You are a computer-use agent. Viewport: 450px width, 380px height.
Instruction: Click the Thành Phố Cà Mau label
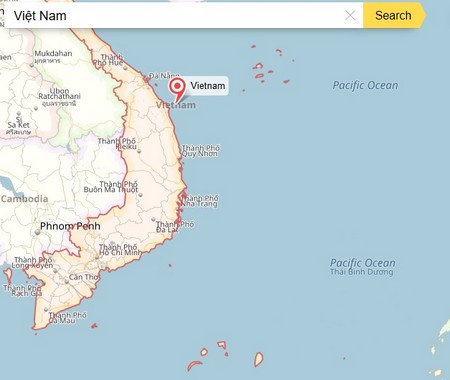point(67,318)
